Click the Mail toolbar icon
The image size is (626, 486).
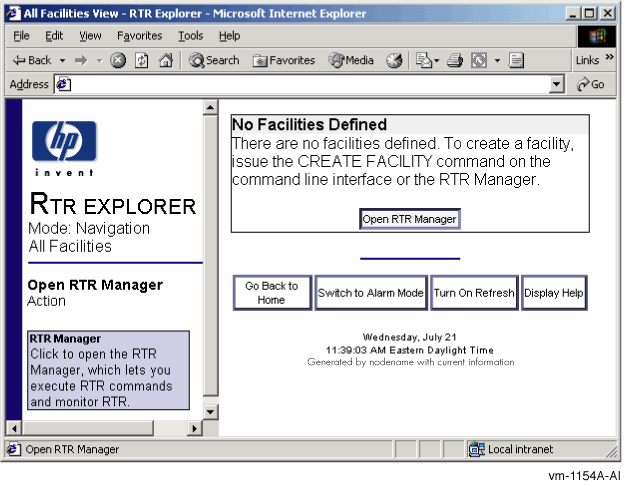[x=424, y=61]
